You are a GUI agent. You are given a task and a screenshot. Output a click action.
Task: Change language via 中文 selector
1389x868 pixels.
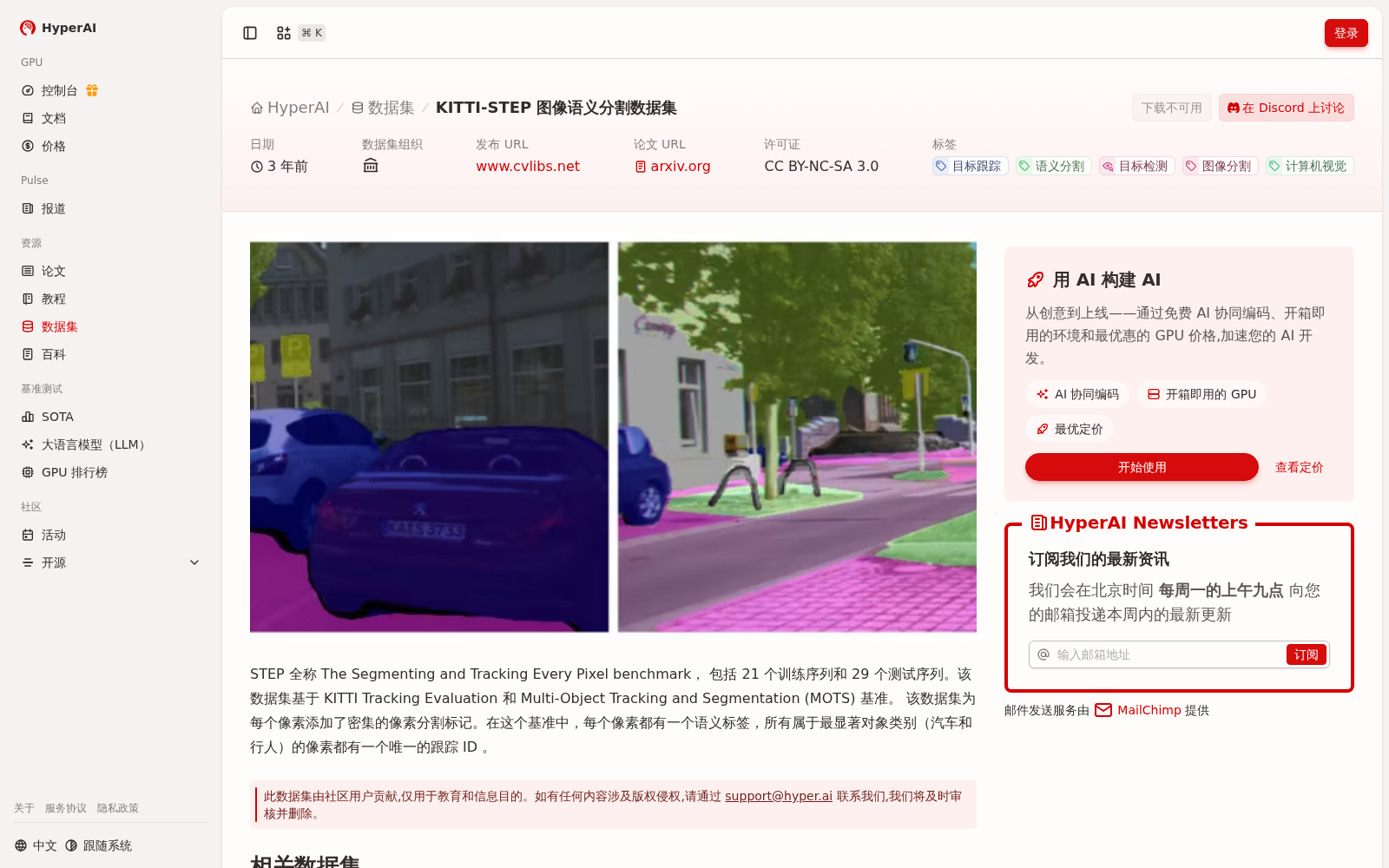pyautogui.click(x=36, y=845)
